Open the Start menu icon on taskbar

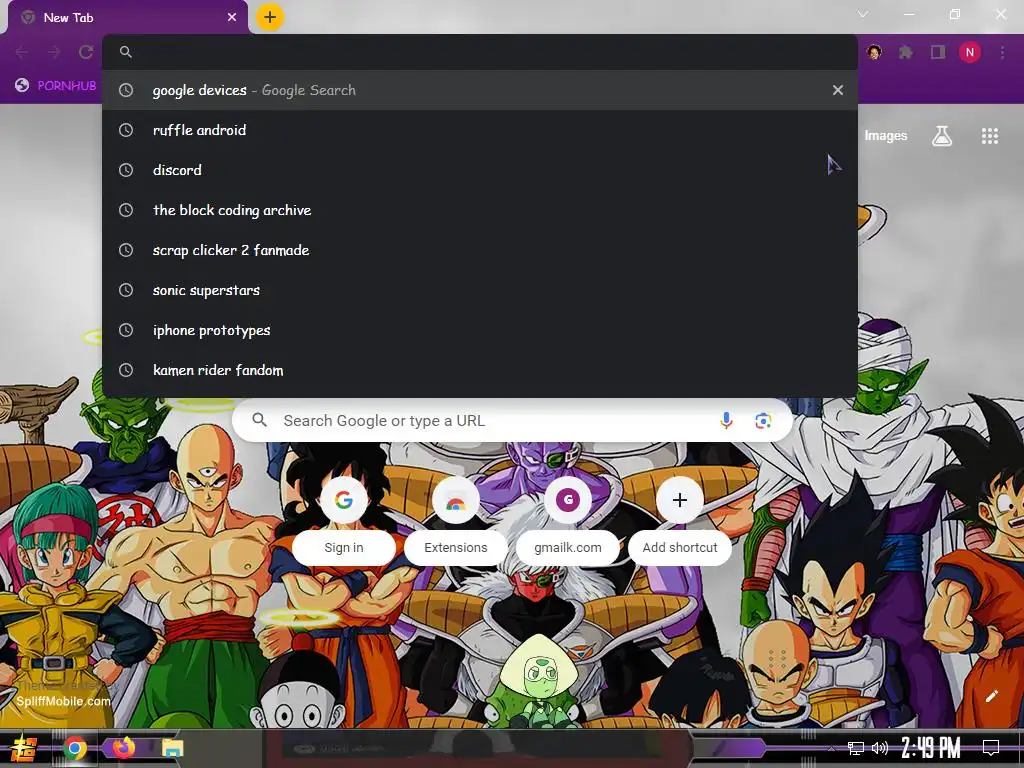pos(24,748)
